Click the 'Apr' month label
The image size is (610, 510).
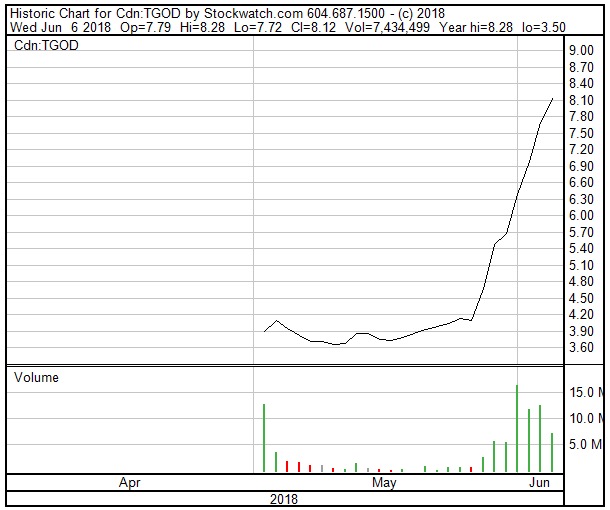click(129, 483)
